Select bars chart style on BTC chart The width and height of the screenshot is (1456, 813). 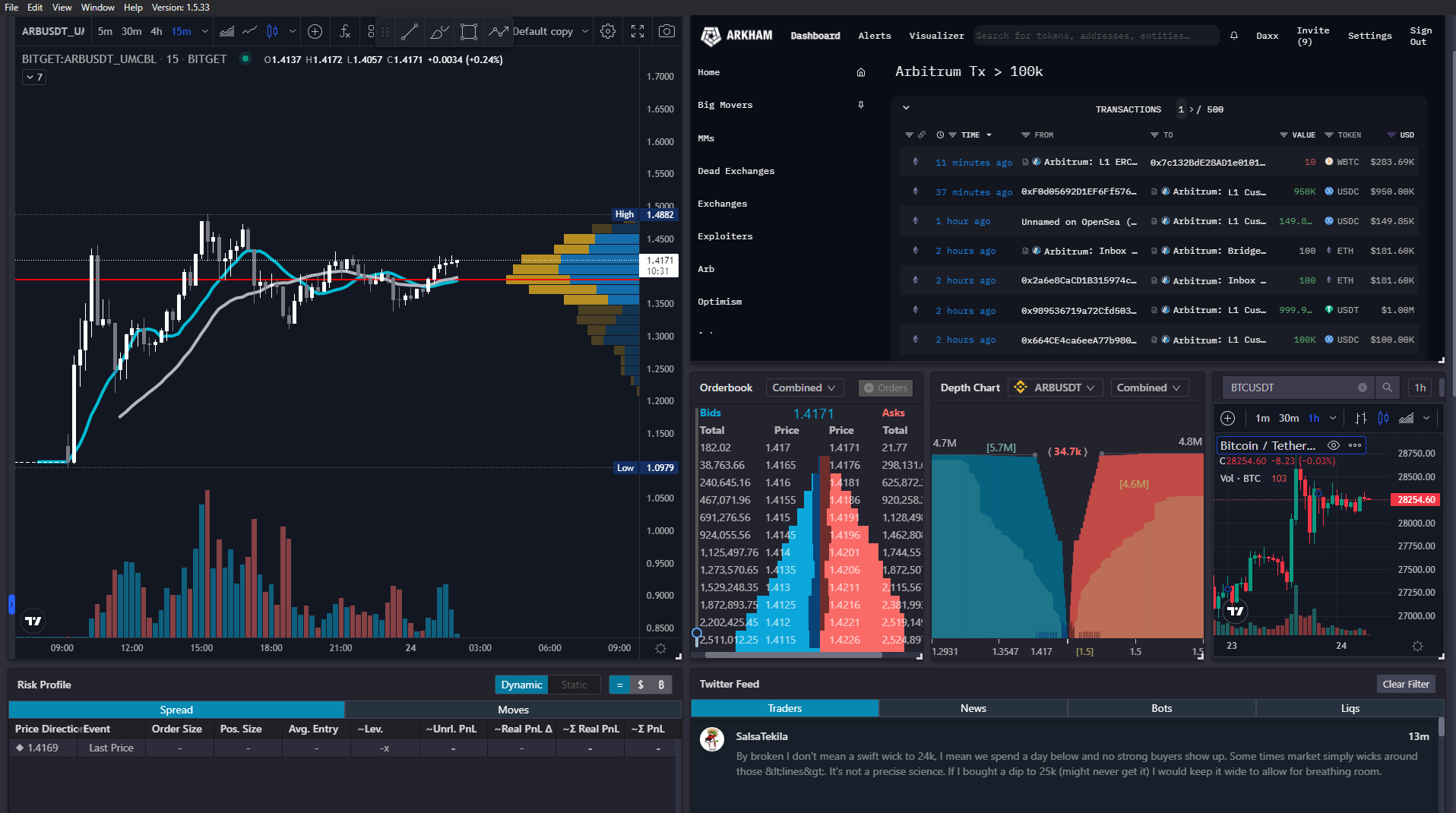click(1361, 418)
